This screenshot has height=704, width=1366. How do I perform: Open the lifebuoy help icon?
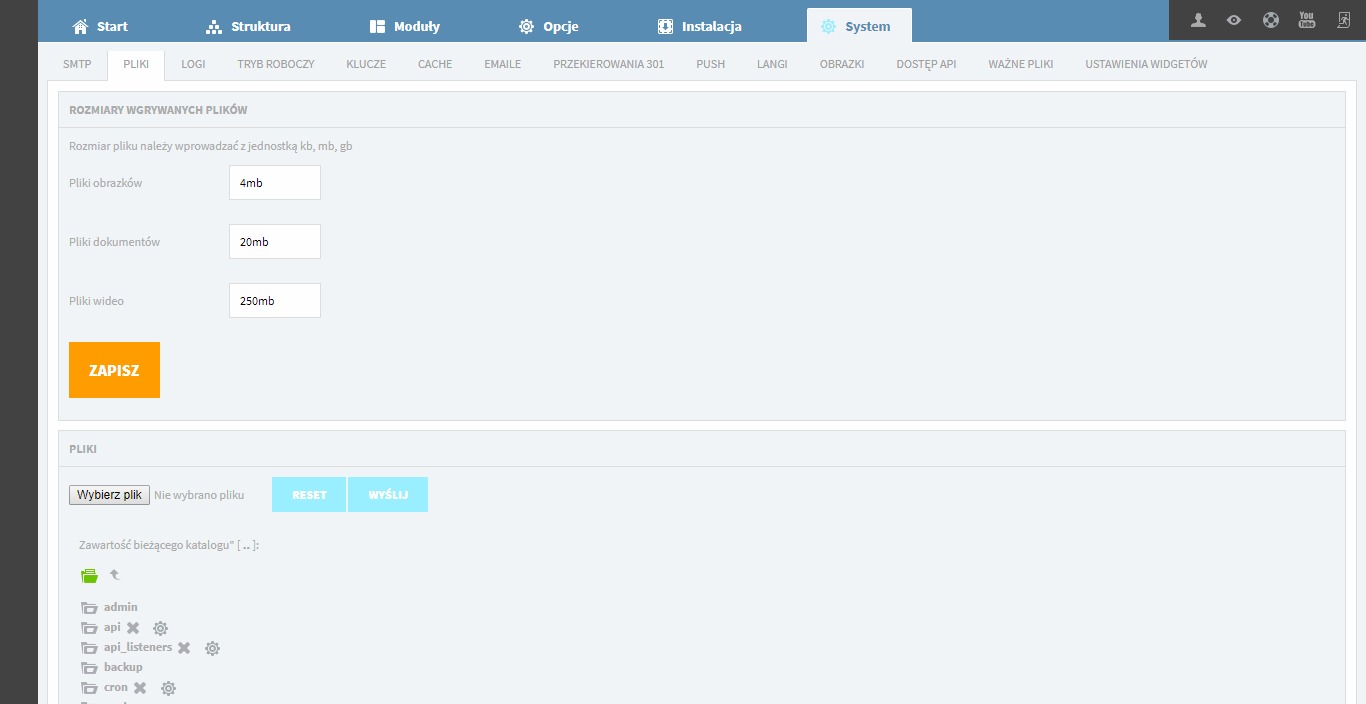(x=1270, y=20)
